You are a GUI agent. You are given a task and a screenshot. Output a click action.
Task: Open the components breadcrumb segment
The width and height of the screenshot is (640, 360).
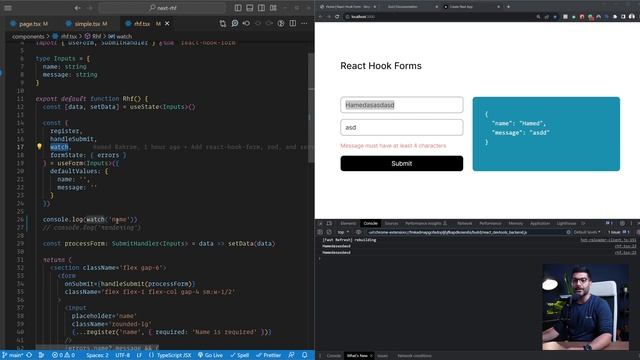click(x=28, y=36)
